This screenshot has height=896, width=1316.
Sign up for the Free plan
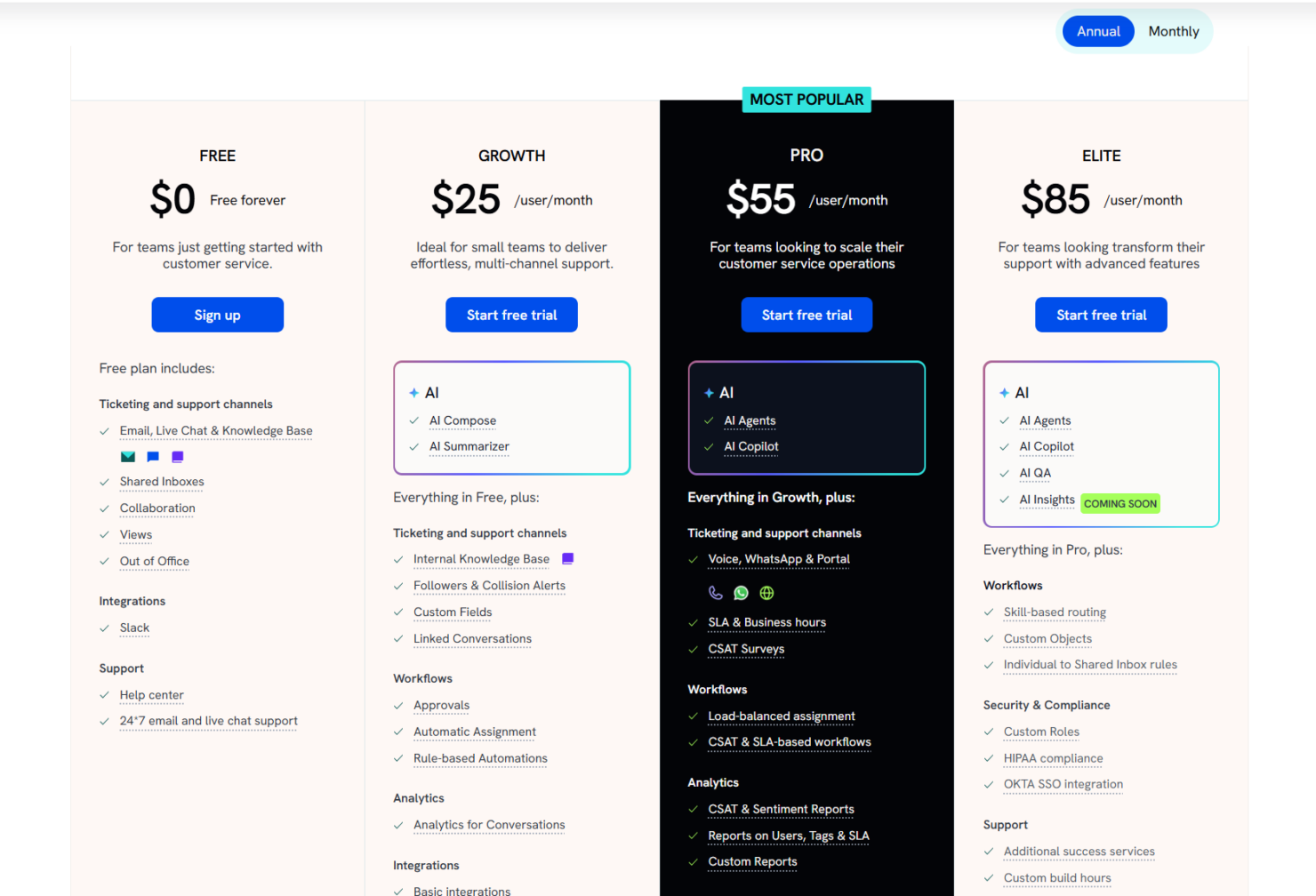(x=217, y=315)
